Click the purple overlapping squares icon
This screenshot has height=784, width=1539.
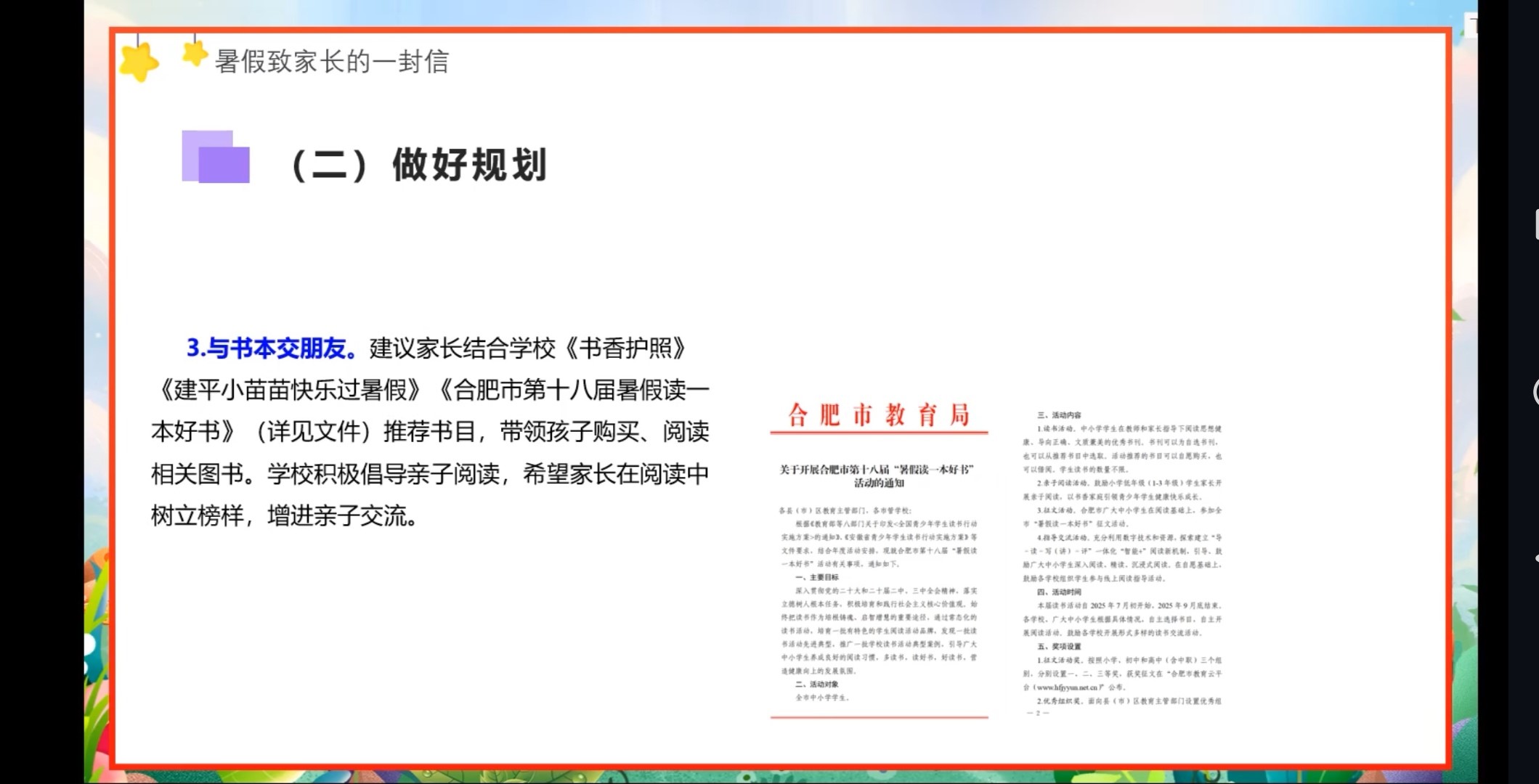click(x=216, y=156)
